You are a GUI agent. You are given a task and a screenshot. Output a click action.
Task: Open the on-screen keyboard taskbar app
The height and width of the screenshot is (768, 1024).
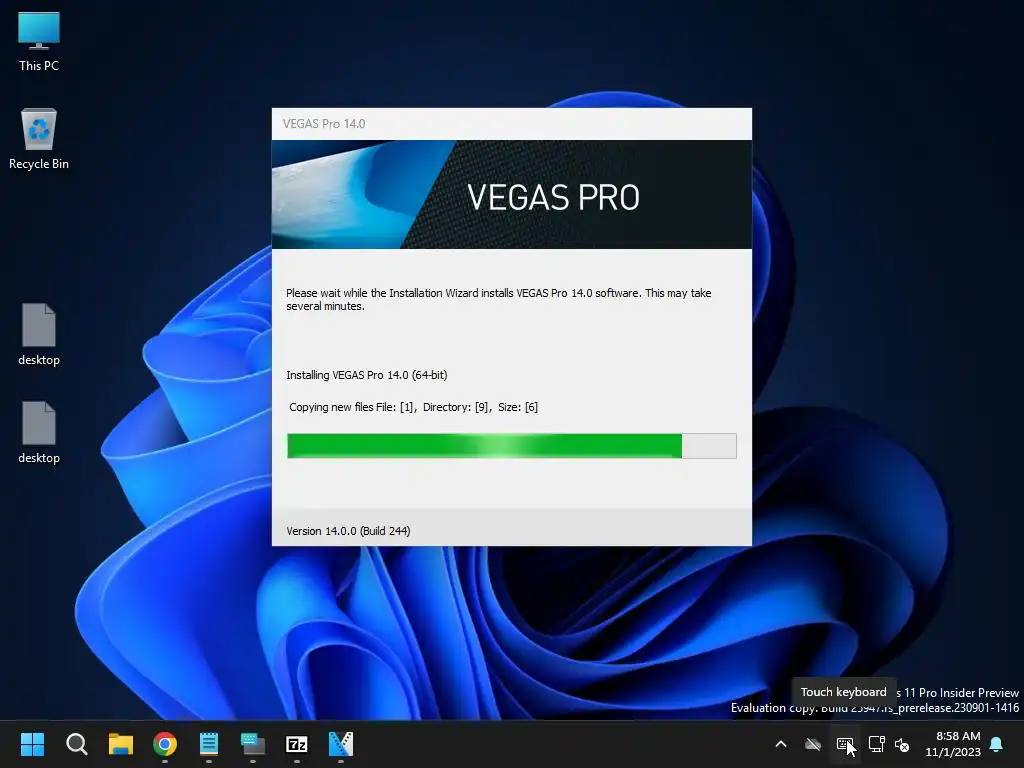pos(253,744)
